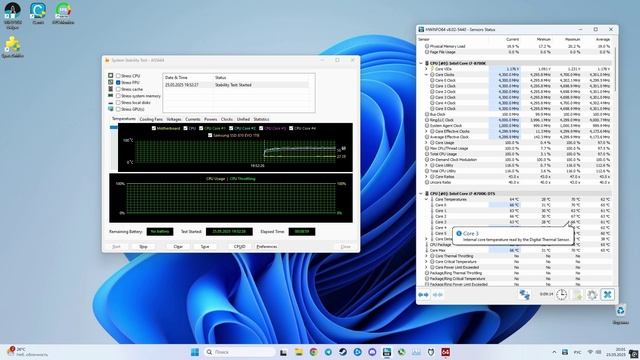Expand the Core Effective Clocks row
This screenshot has height=360, width=640.
tap(427, 131)
